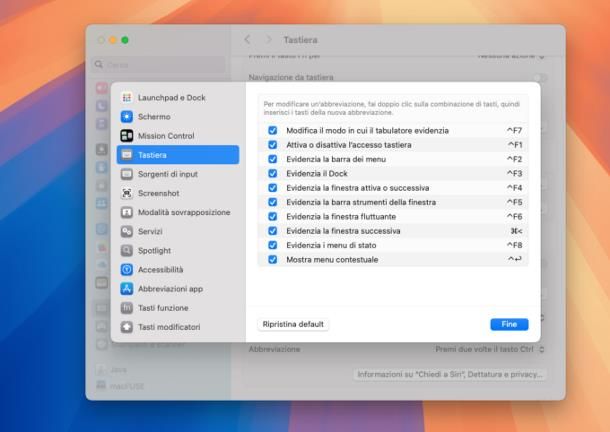Open the Abbreviazioni app icon
Image resolution: width=610 pixels, height=432 pixels.
point(127,288)
